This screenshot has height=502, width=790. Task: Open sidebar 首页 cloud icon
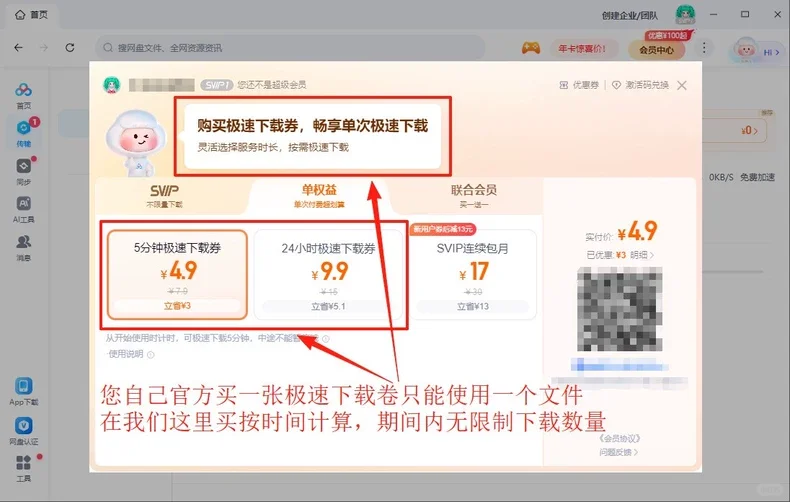point(23,96)
